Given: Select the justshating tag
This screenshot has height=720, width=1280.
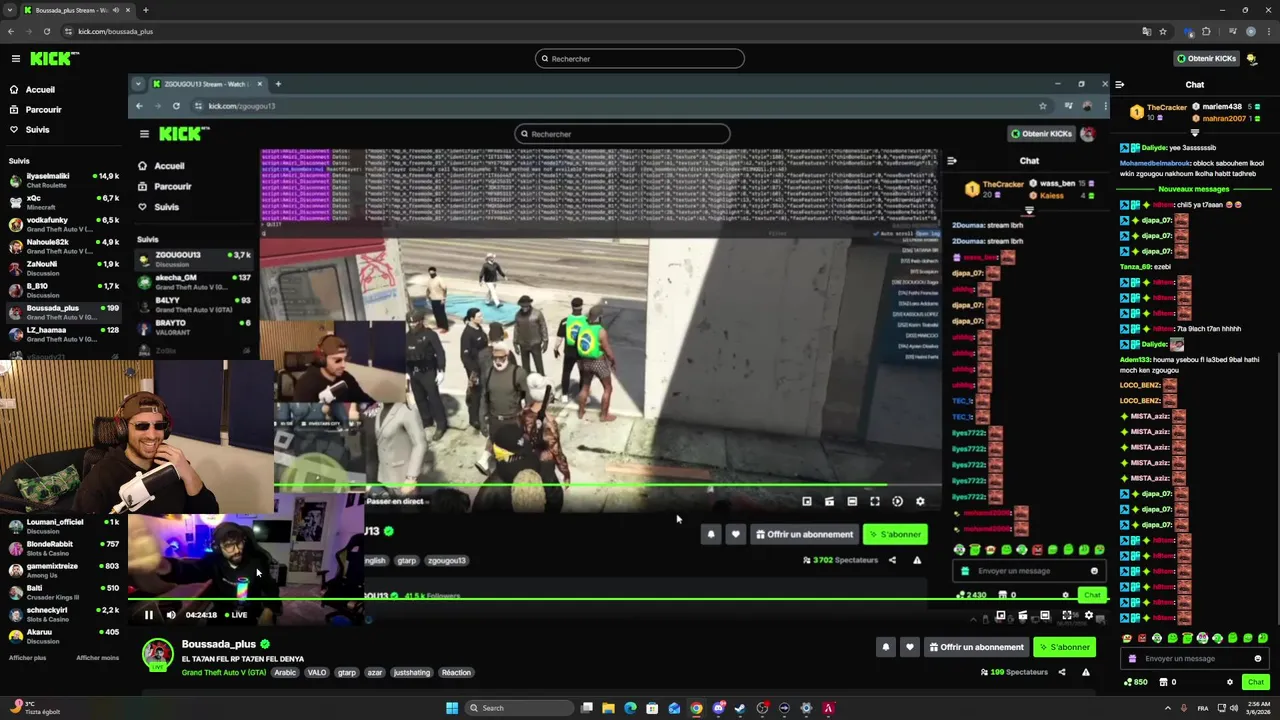Looking at the screenshot, I should (411, 673).
